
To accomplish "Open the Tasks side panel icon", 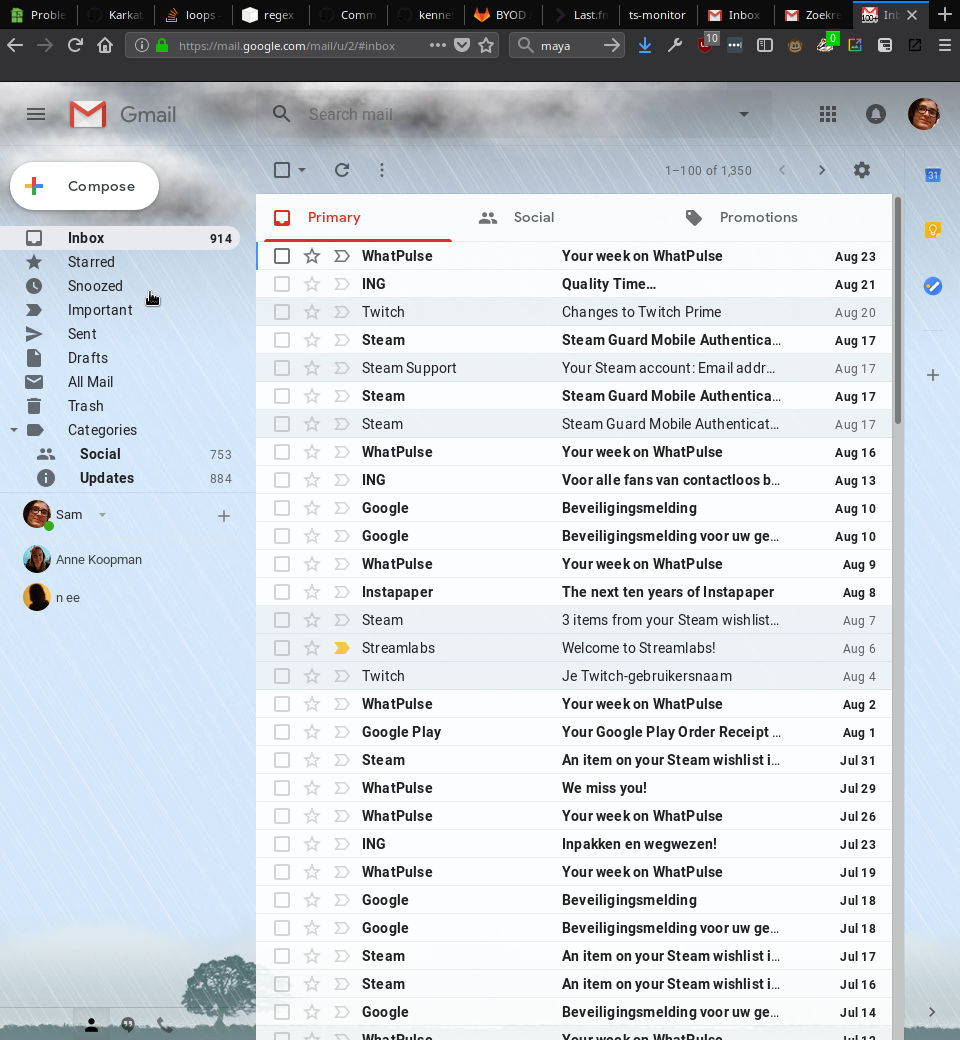I will [932, 286].
